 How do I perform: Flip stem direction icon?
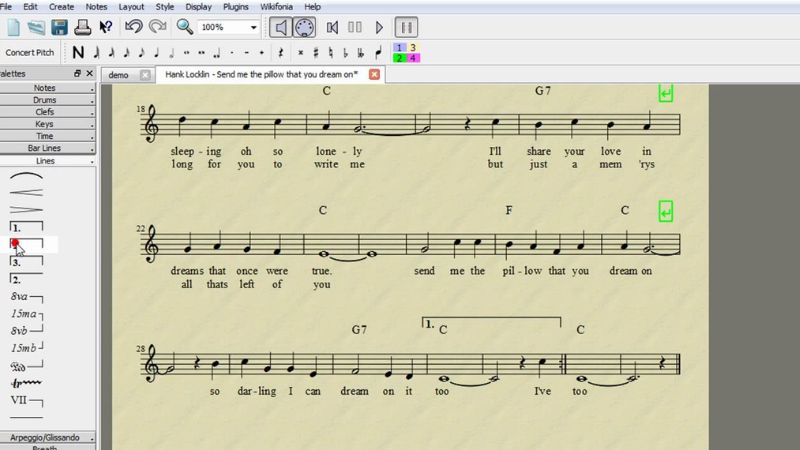[x=378, y=53]
